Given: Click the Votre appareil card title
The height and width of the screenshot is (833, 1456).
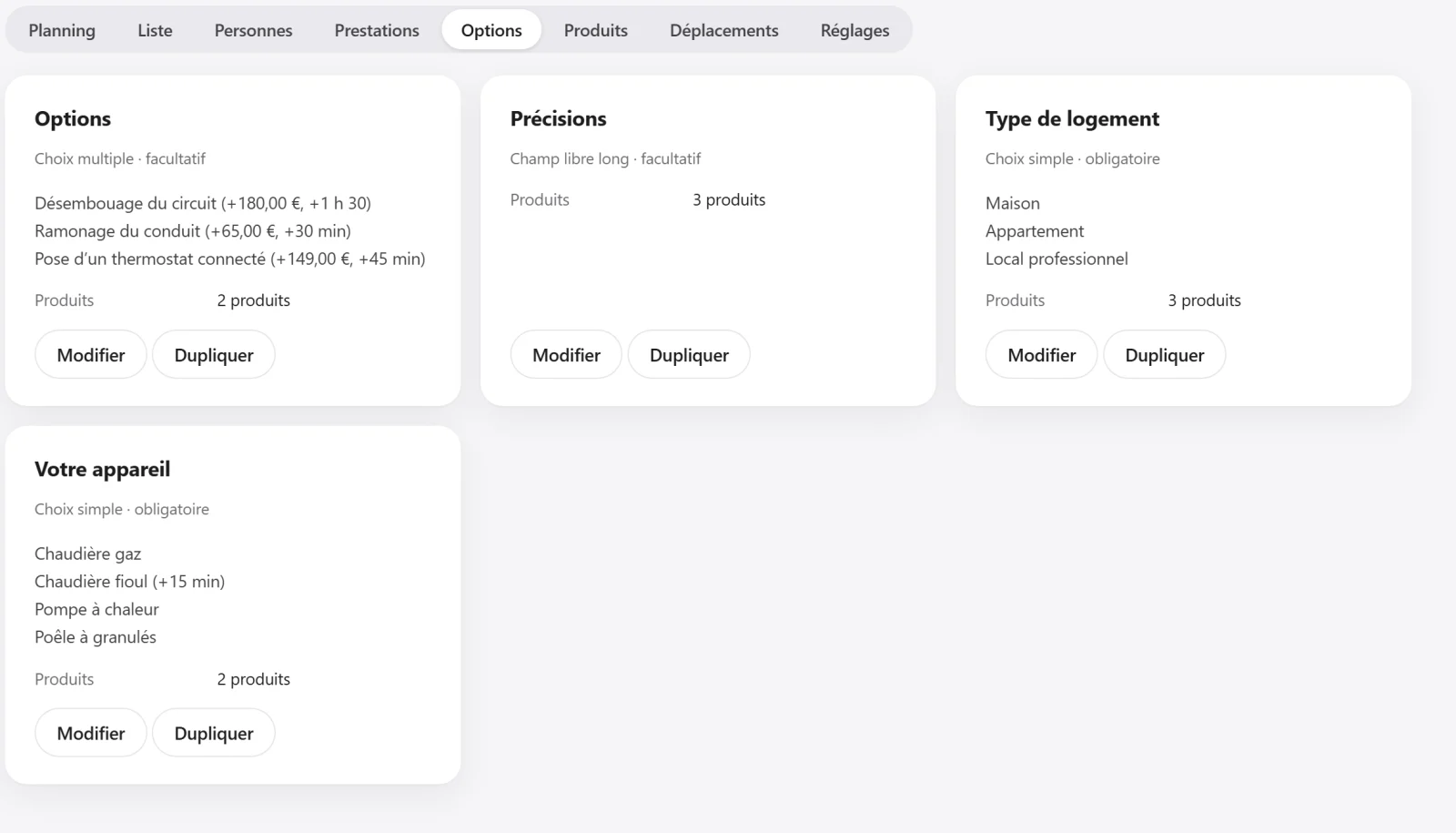Looking at the screenshot, I should coord(102,470).
